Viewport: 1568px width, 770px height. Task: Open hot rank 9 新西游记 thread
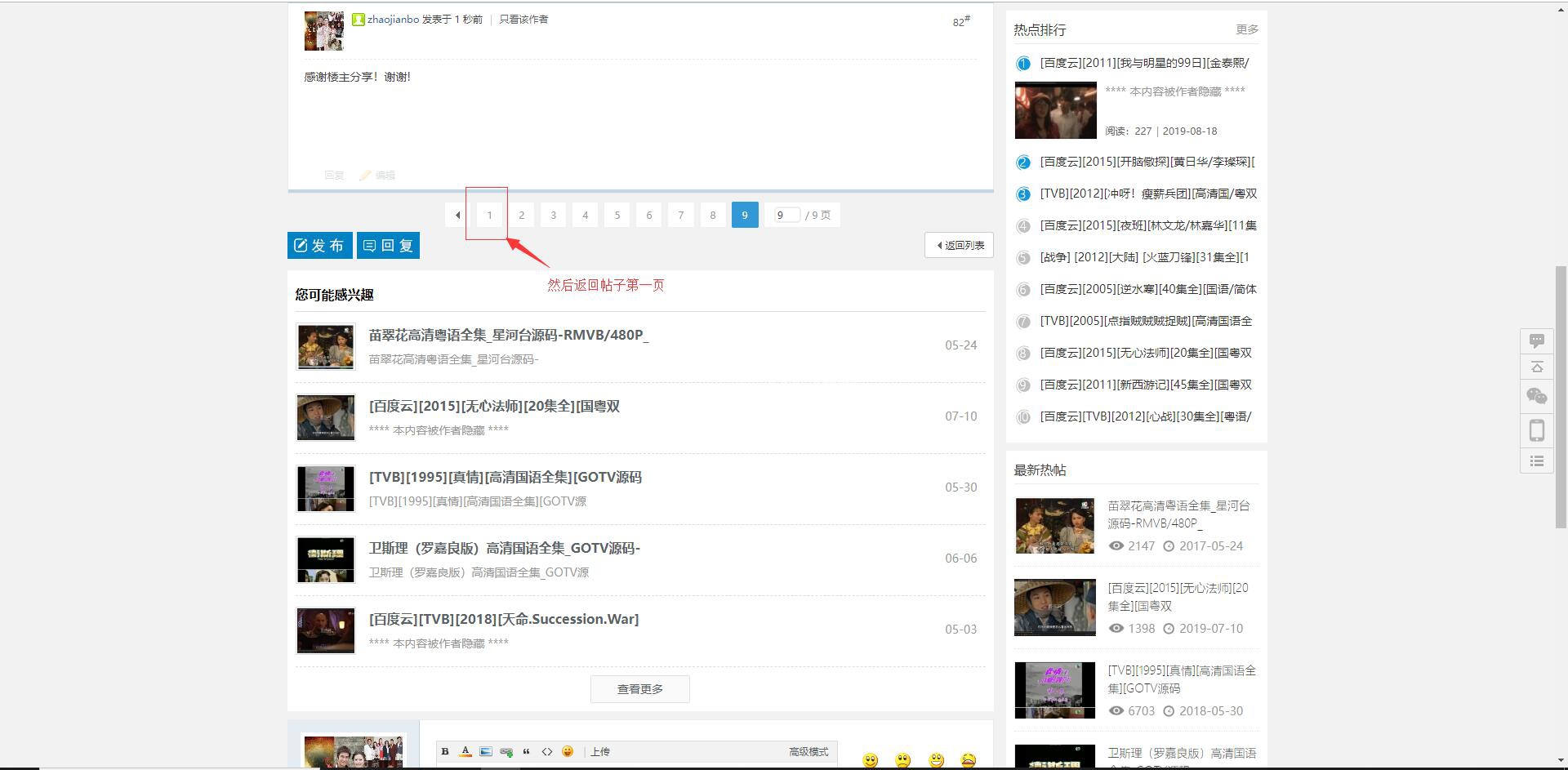tap(1146, 385)
